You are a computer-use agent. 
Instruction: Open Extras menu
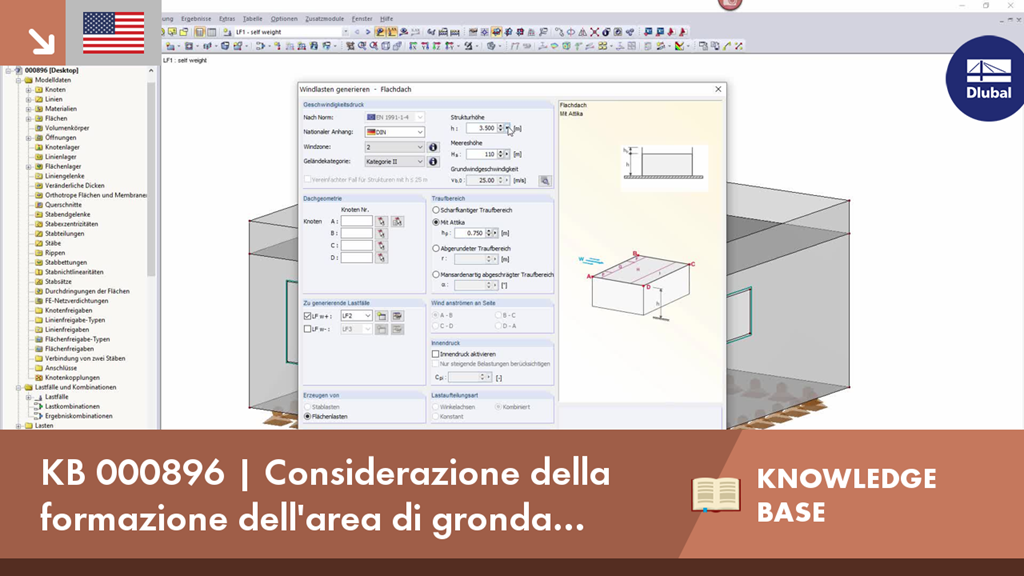click(x=227, y=19)
